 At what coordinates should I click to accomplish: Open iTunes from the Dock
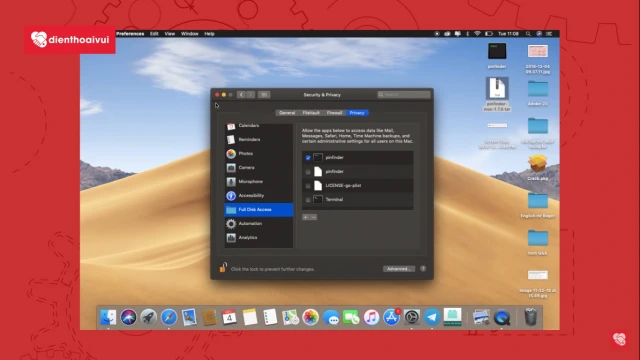(x=371, y=317)
